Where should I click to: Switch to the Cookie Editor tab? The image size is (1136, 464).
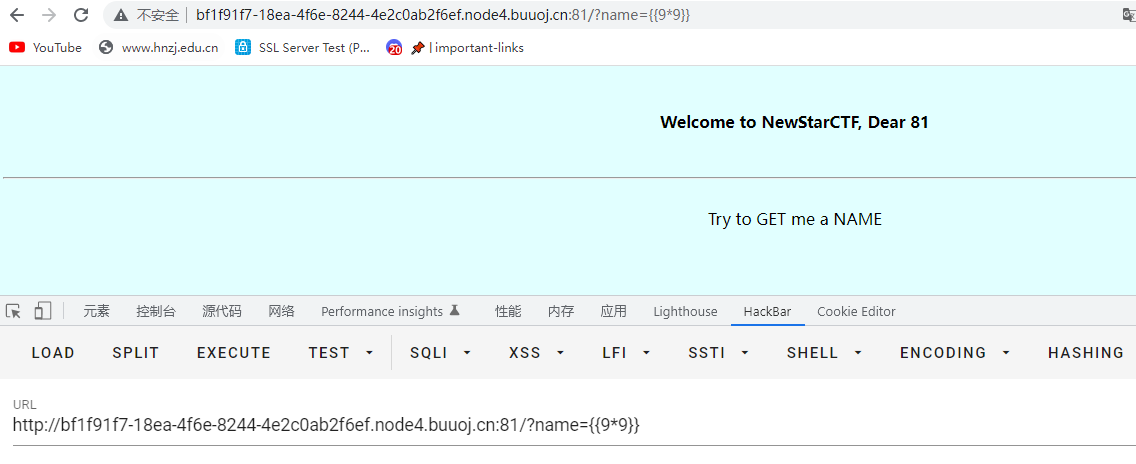click(x=856, y=311)
